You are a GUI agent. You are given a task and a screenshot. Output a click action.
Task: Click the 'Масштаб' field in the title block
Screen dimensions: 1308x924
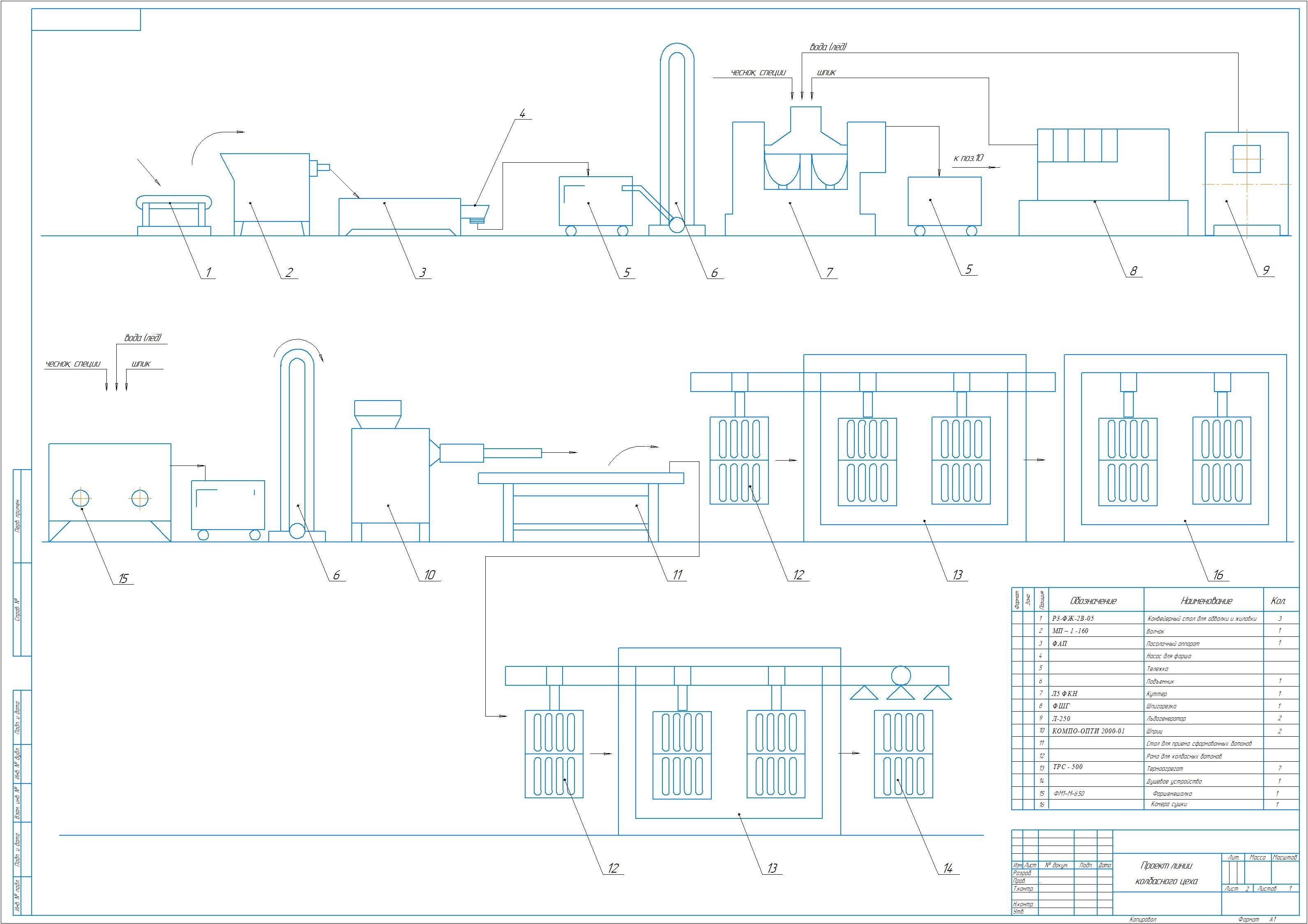coord(1285,857)
